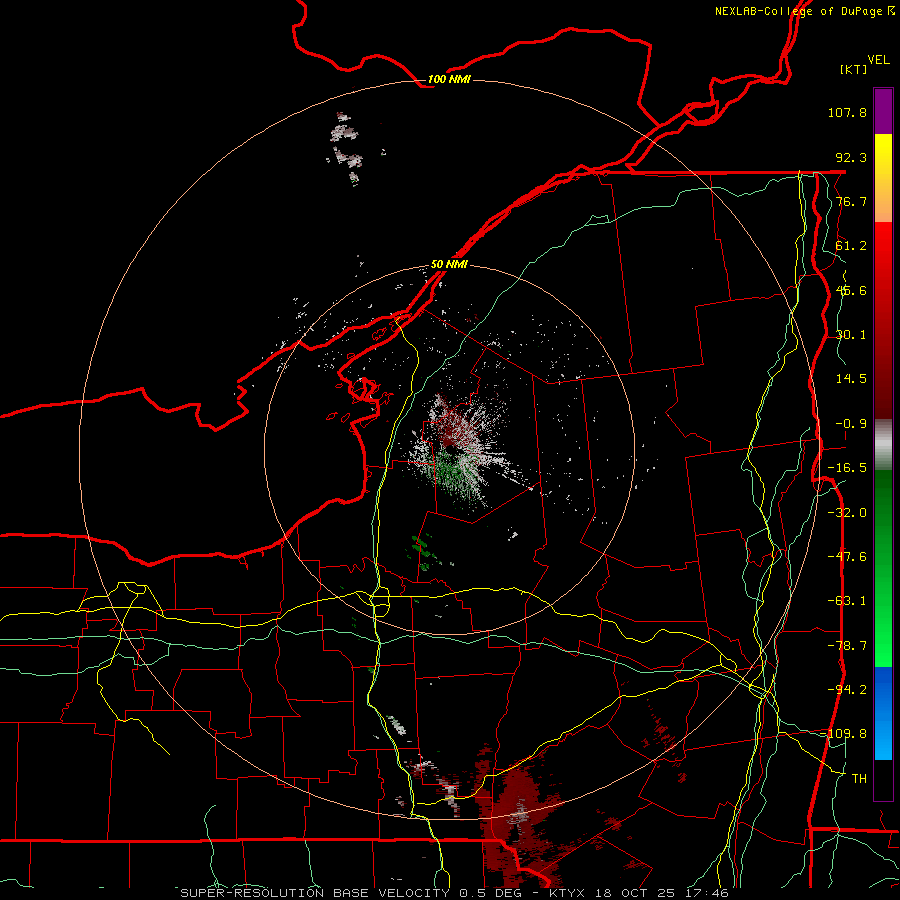Click the yellow-orange segment of the color bar
Screen dimensions: 900x900
(x=883, y=178)
